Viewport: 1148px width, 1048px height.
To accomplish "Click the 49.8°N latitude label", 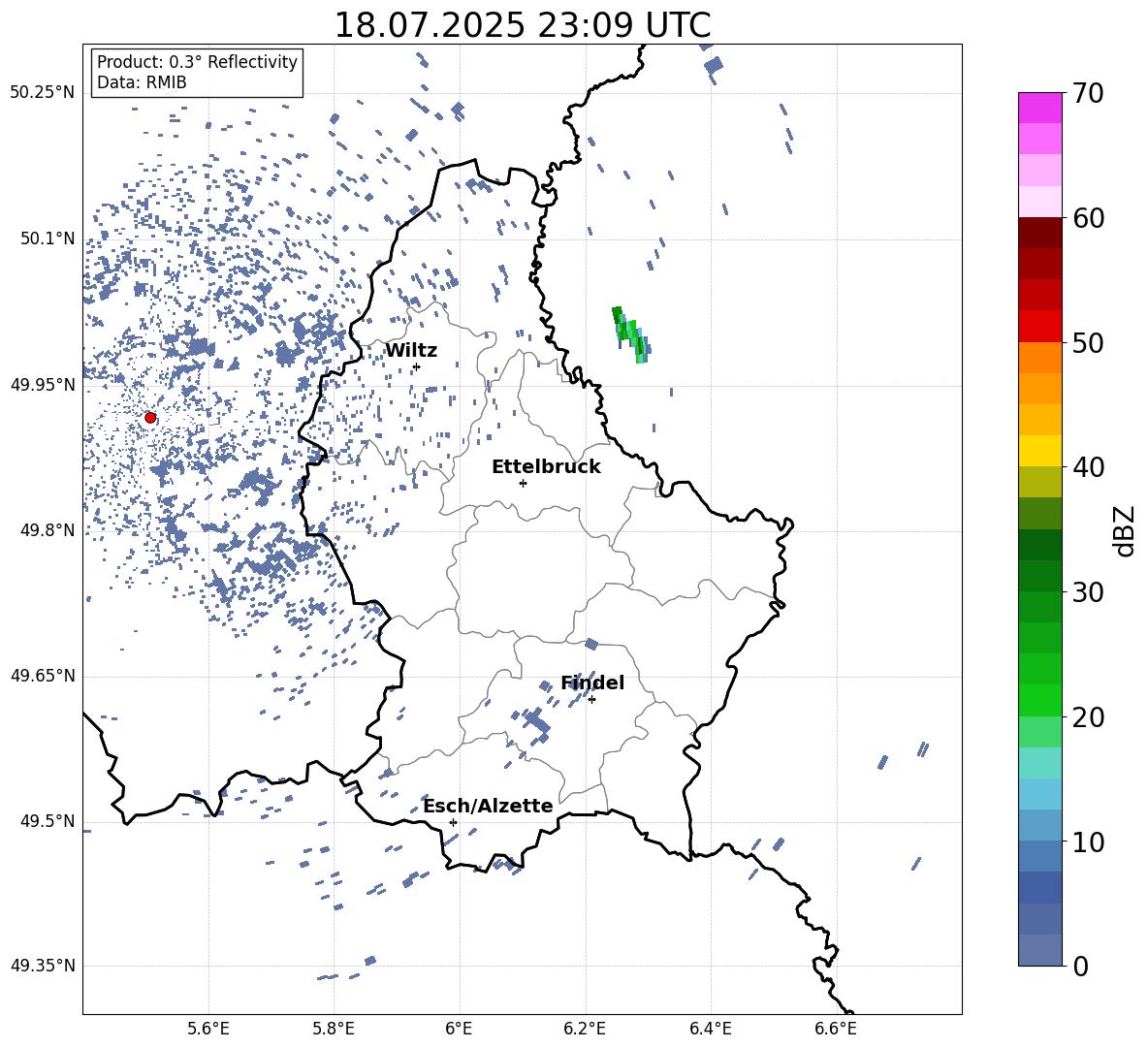I will point(47,530).
